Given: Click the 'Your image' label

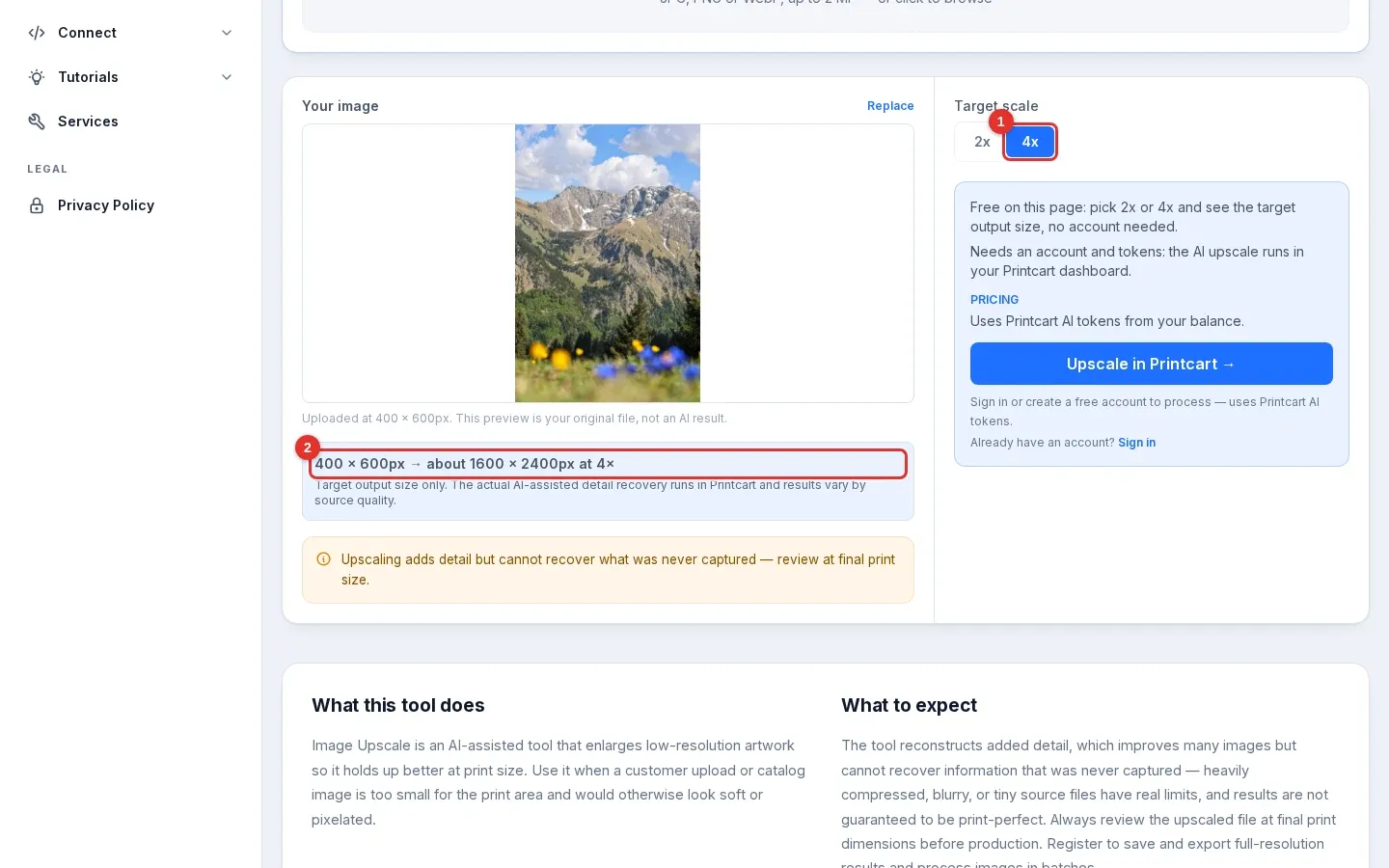Looking at the screenshot, I should [x=340, y=106].
